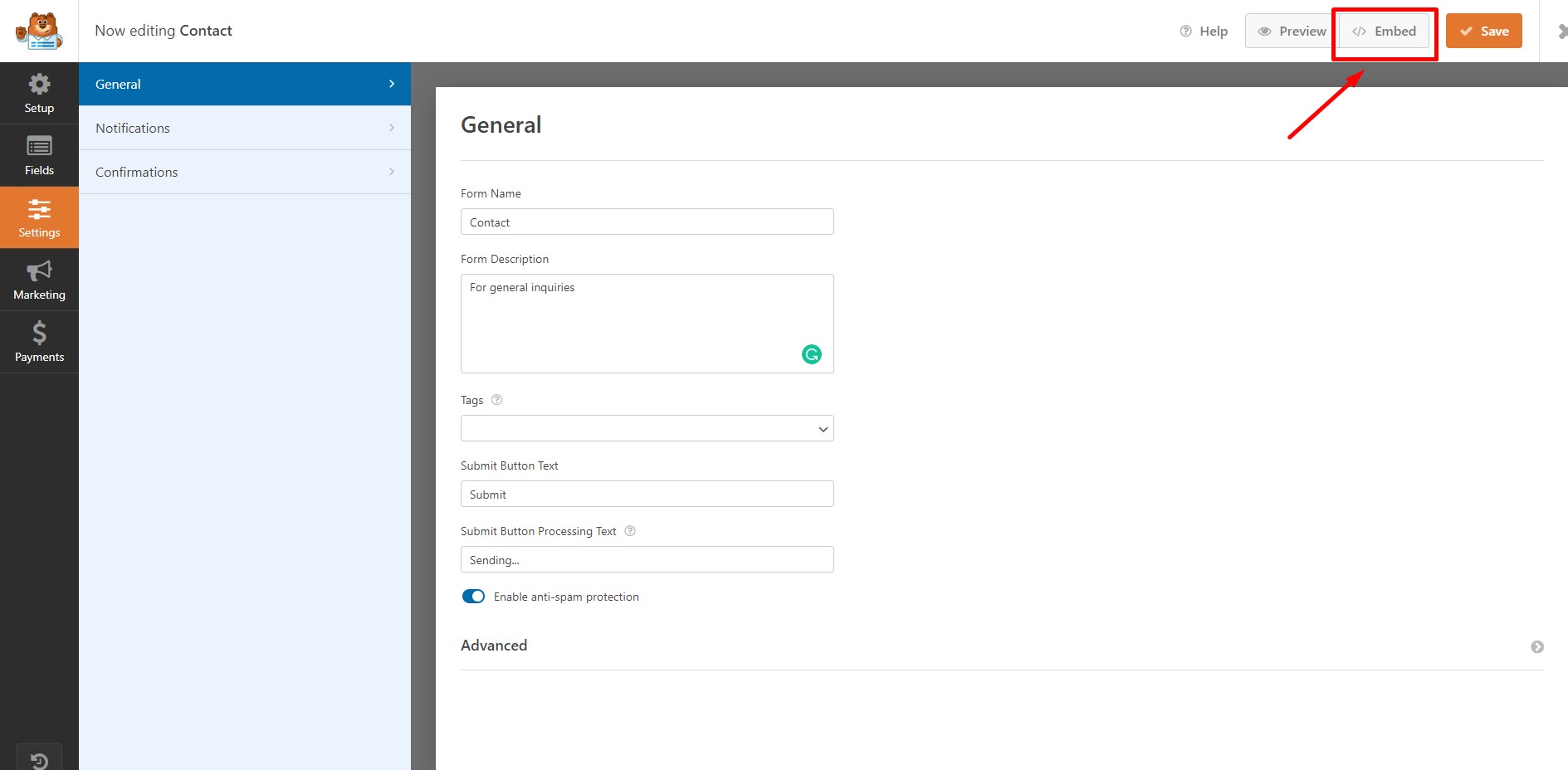Click the Embed button
The height and width of the screenshot is (770, 1568).
(1384, 31)
